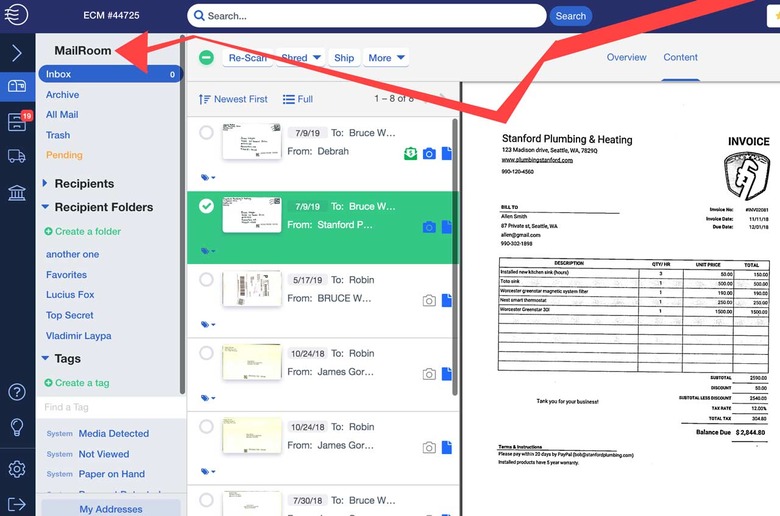The image size is (780, 516).
Task: Switch to the Content tab
Action: (x=680, y=57)
